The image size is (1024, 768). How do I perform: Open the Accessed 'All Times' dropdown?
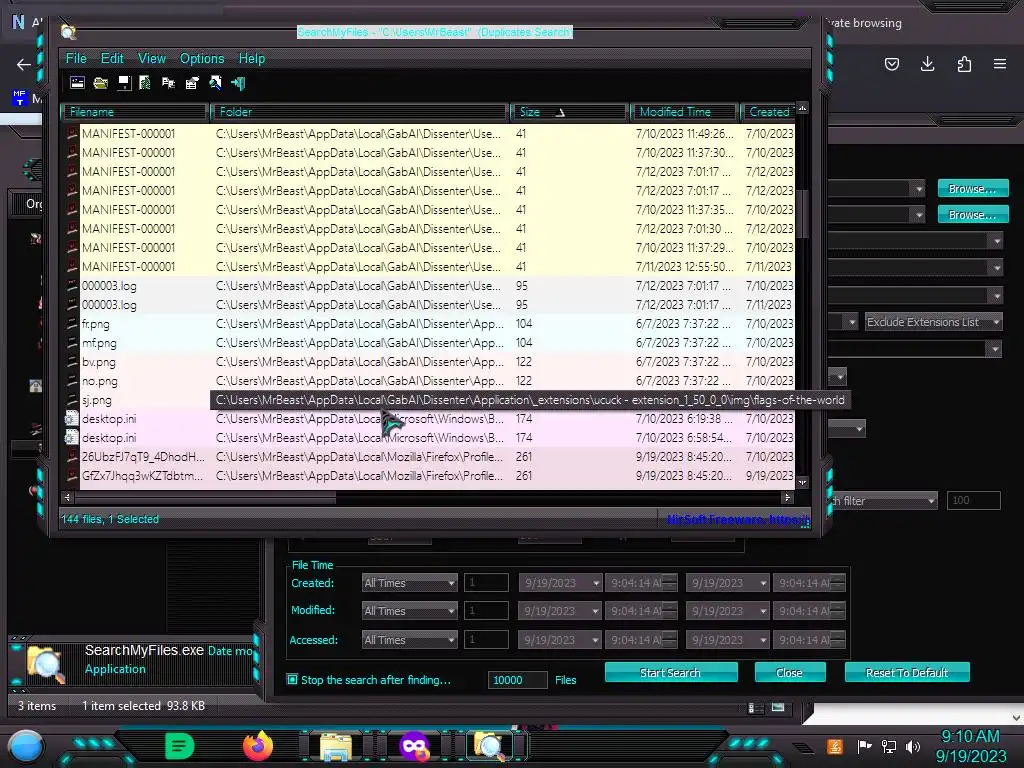coord(409,640)
